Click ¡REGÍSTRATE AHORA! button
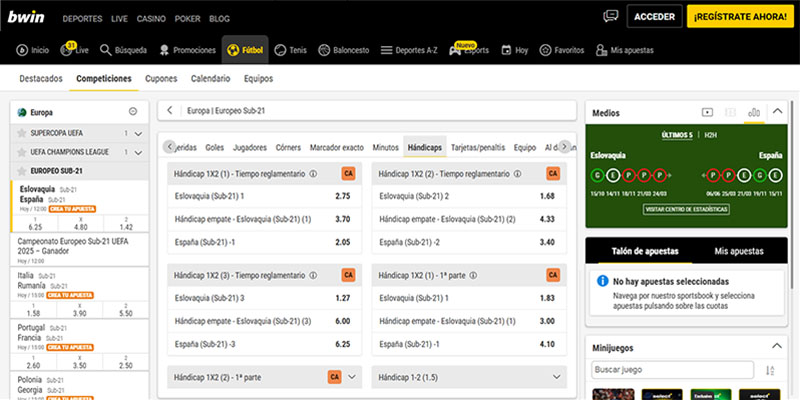Screen dimensions: 800x400 pos(740,16)
